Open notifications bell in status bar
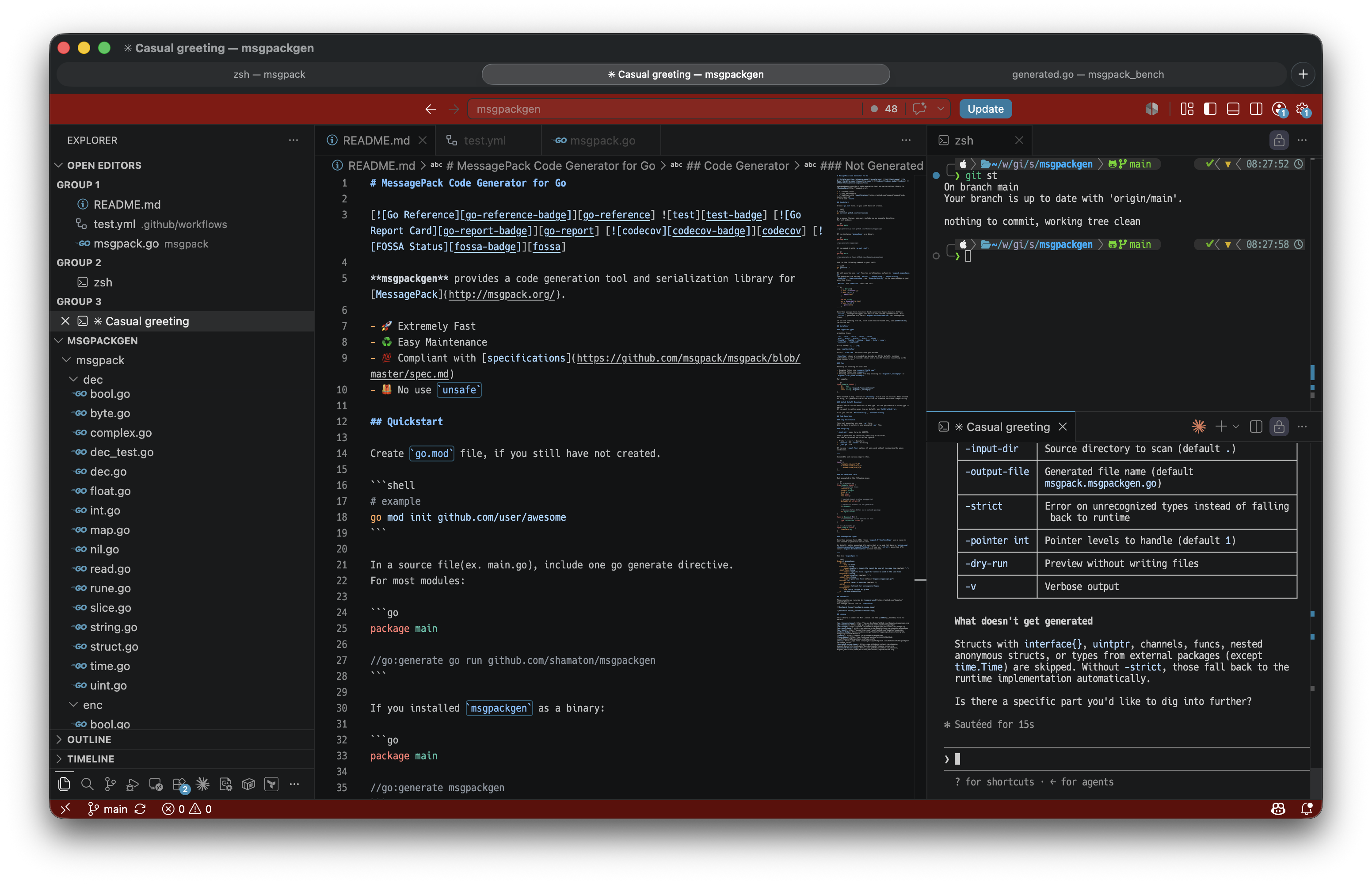The width and height of the screenshot is (1372, 884). click(x=1307, y=809)
